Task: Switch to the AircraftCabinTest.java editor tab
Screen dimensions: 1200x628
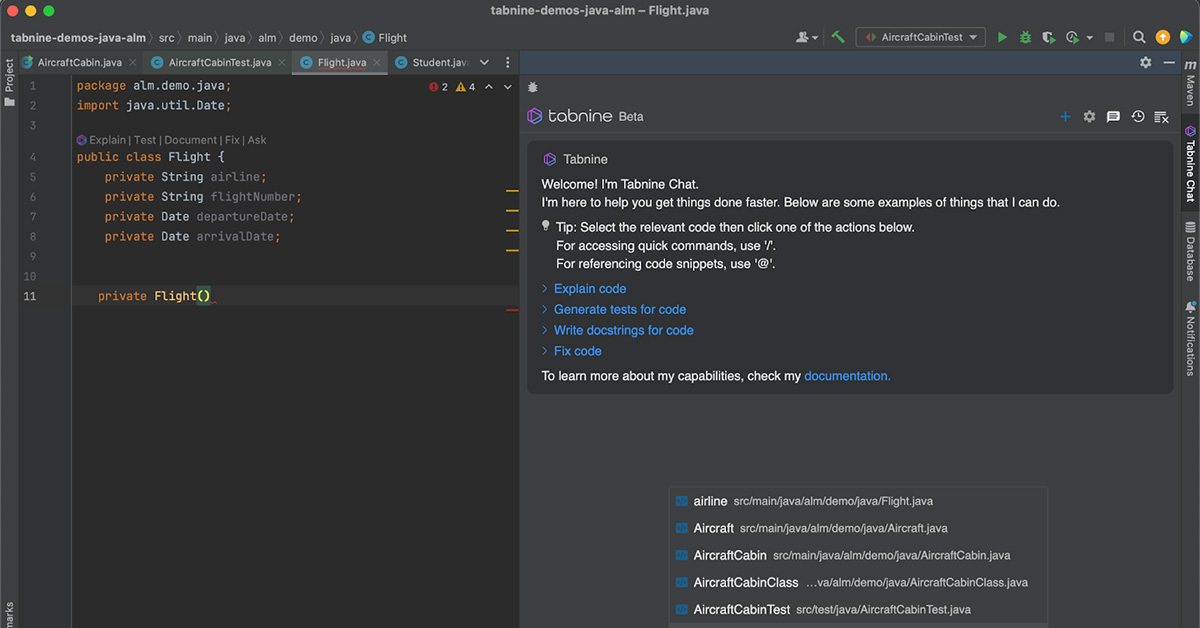Action: [x=219, y=63]
